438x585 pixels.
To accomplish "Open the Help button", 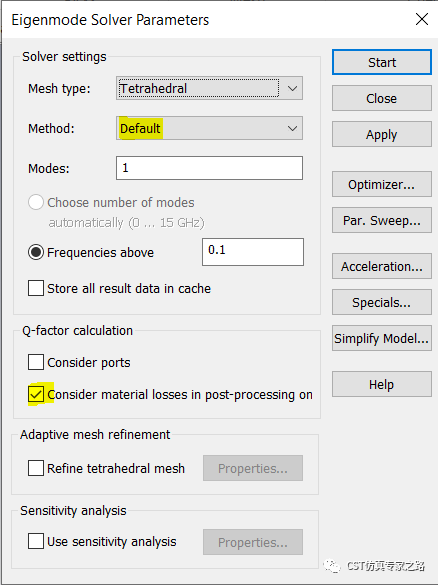I will 382,384.
